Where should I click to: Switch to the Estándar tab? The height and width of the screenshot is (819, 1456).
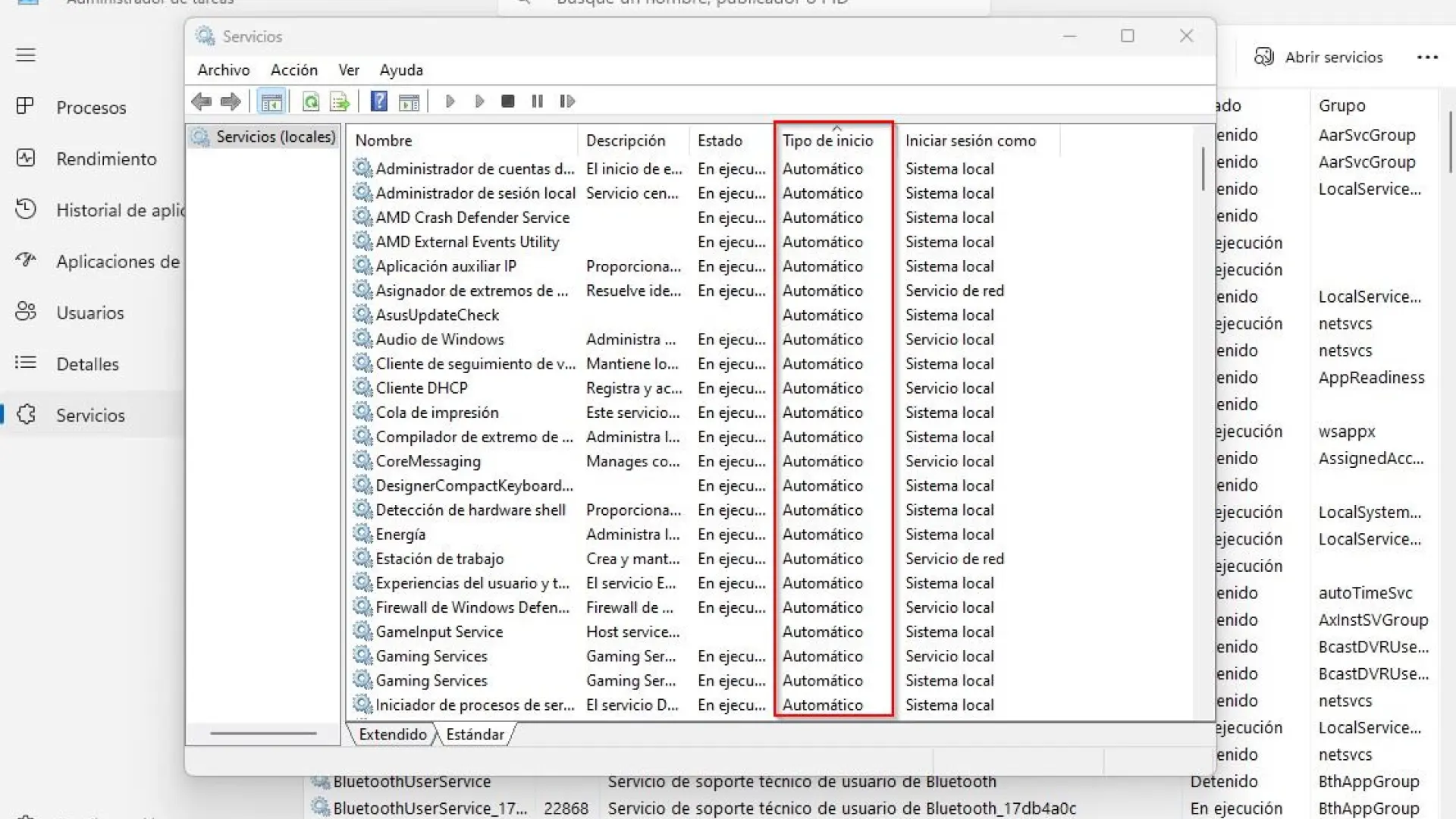pos(475,734)
